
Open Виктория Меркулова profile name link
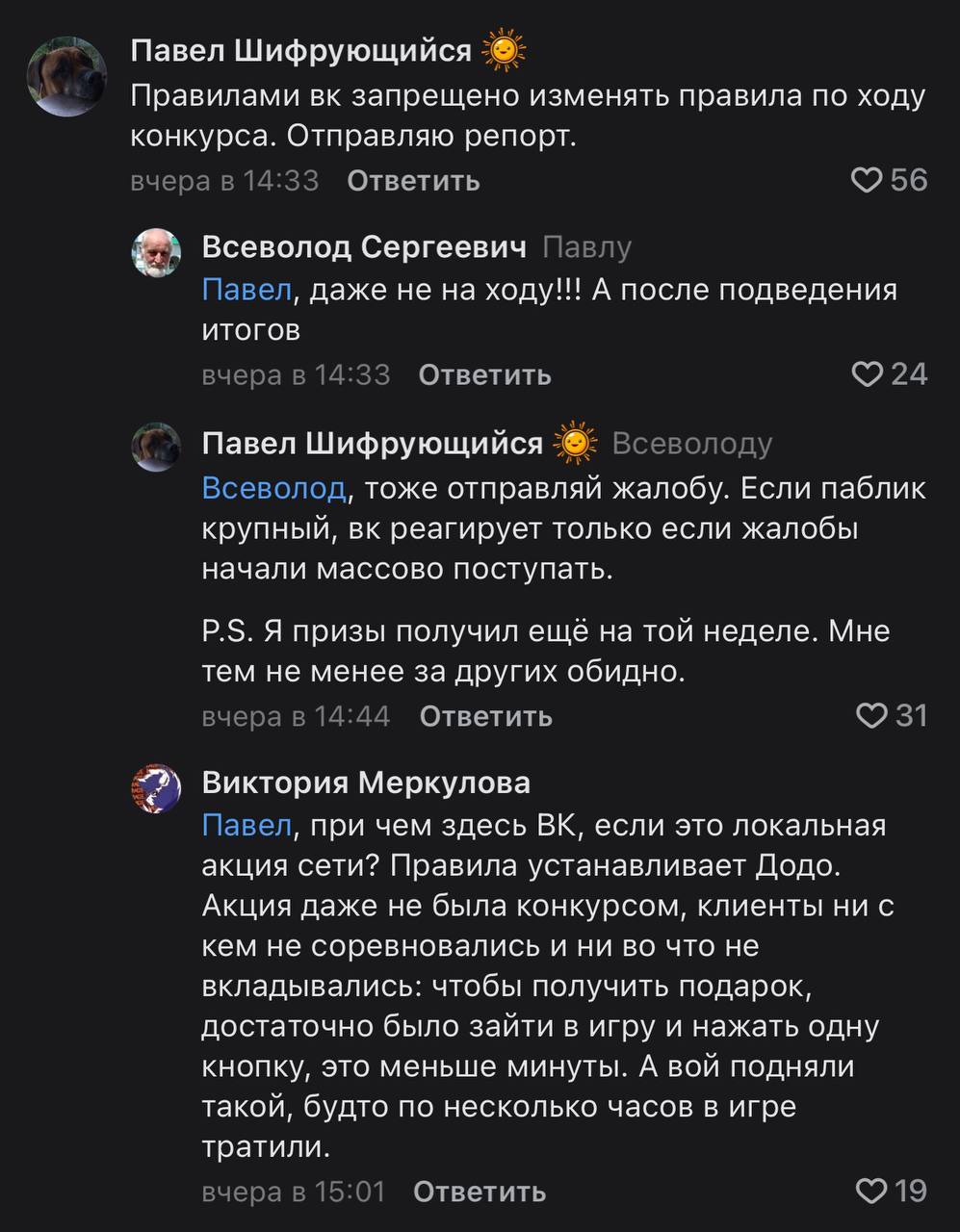(x=366, y=783)
